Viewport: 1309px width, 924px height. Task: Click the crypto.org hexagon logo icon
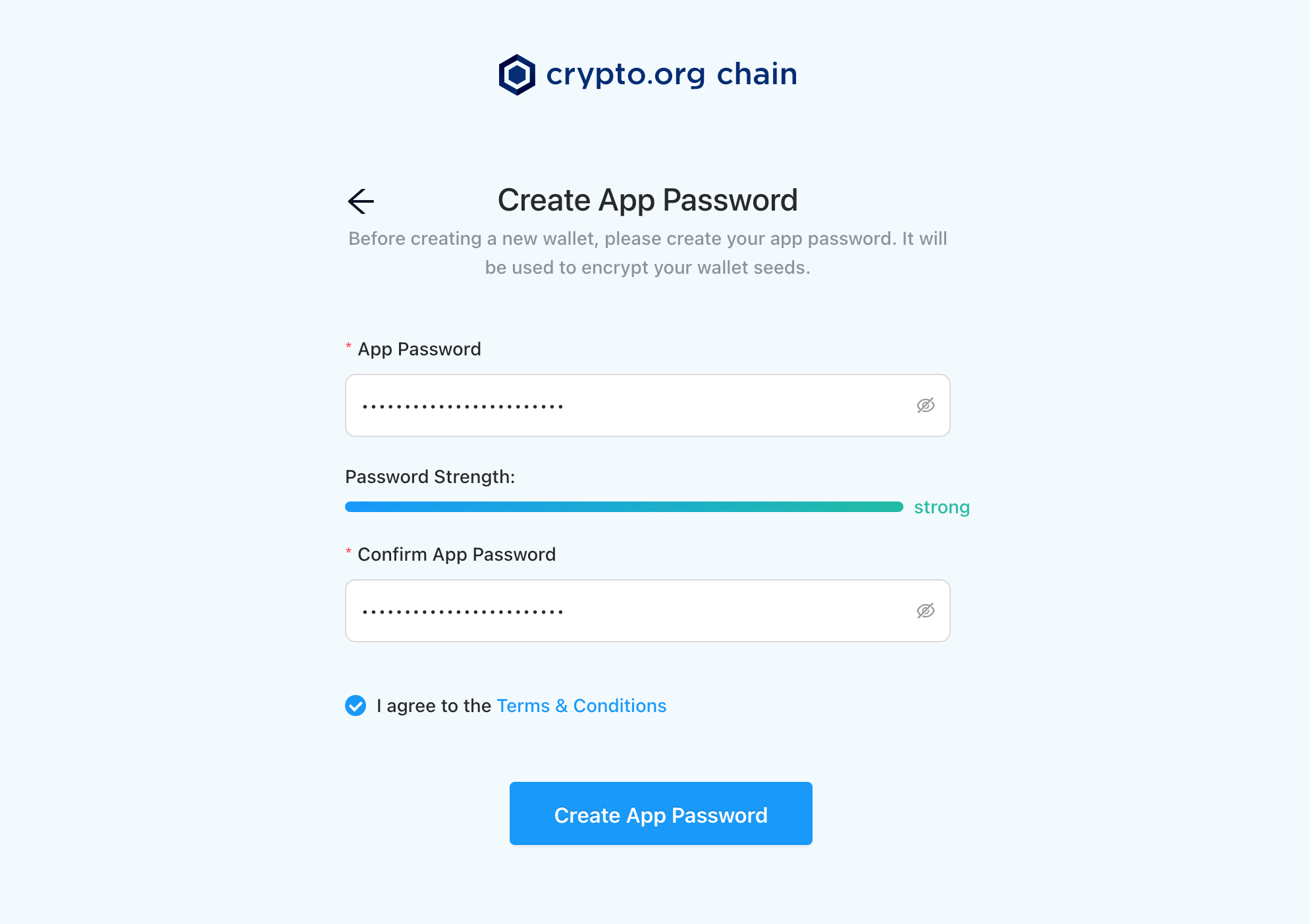click(517, 74)
